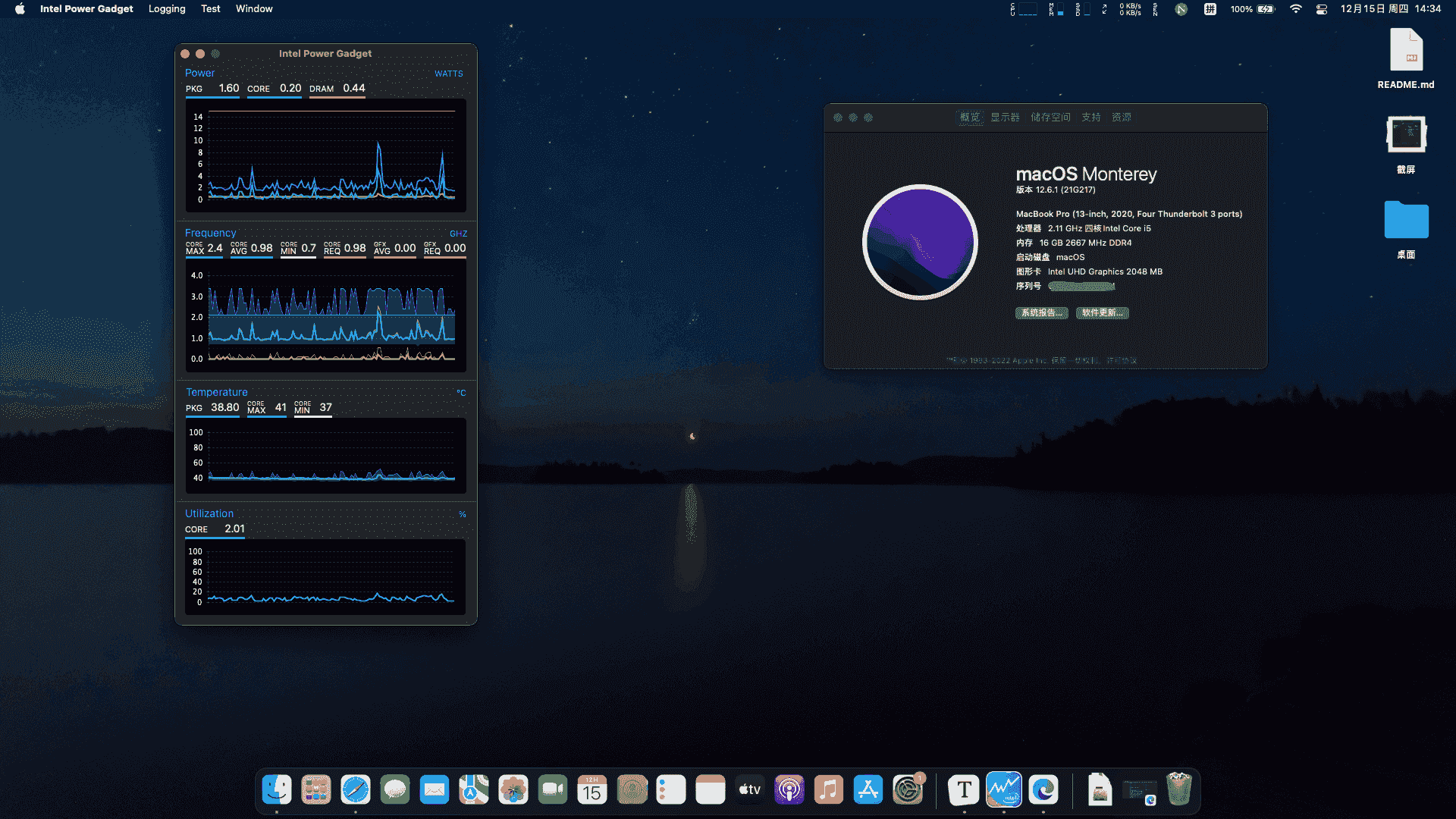Open the CPU monitor menu bar item
This screenshot has height=819, width=1456.
[x=1023, y=9]
